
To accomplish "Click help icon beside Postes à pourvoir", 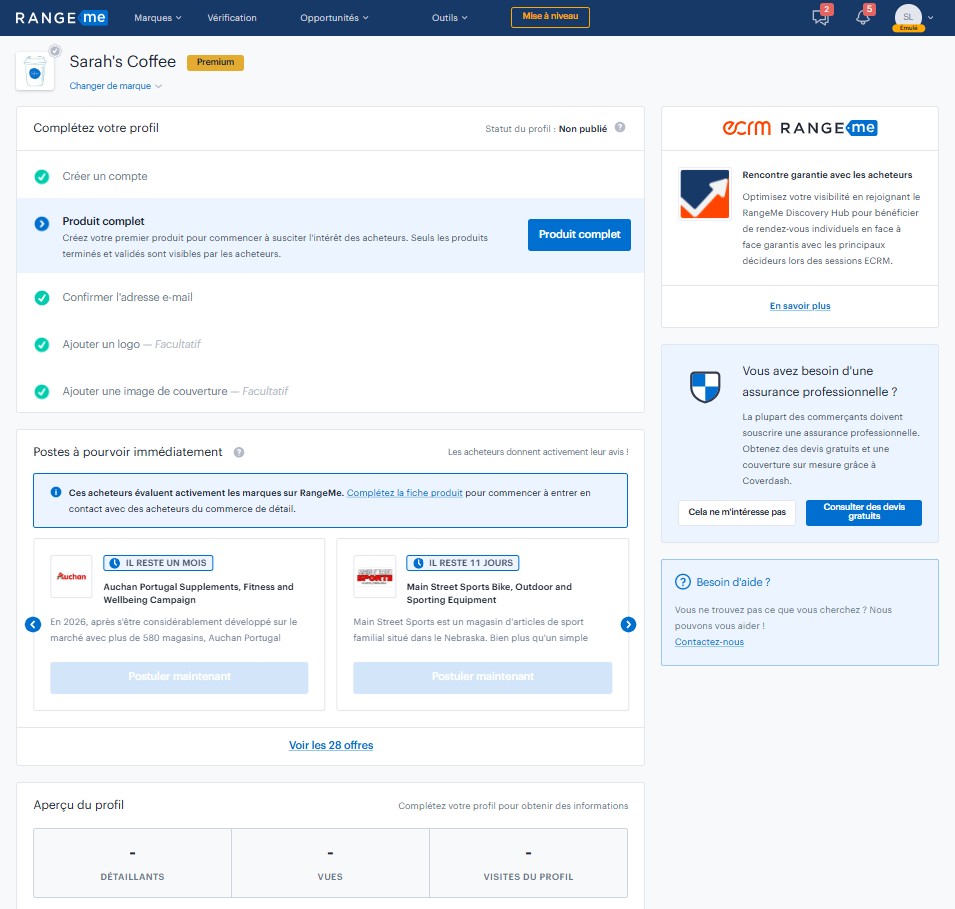I will pos(239,452).
